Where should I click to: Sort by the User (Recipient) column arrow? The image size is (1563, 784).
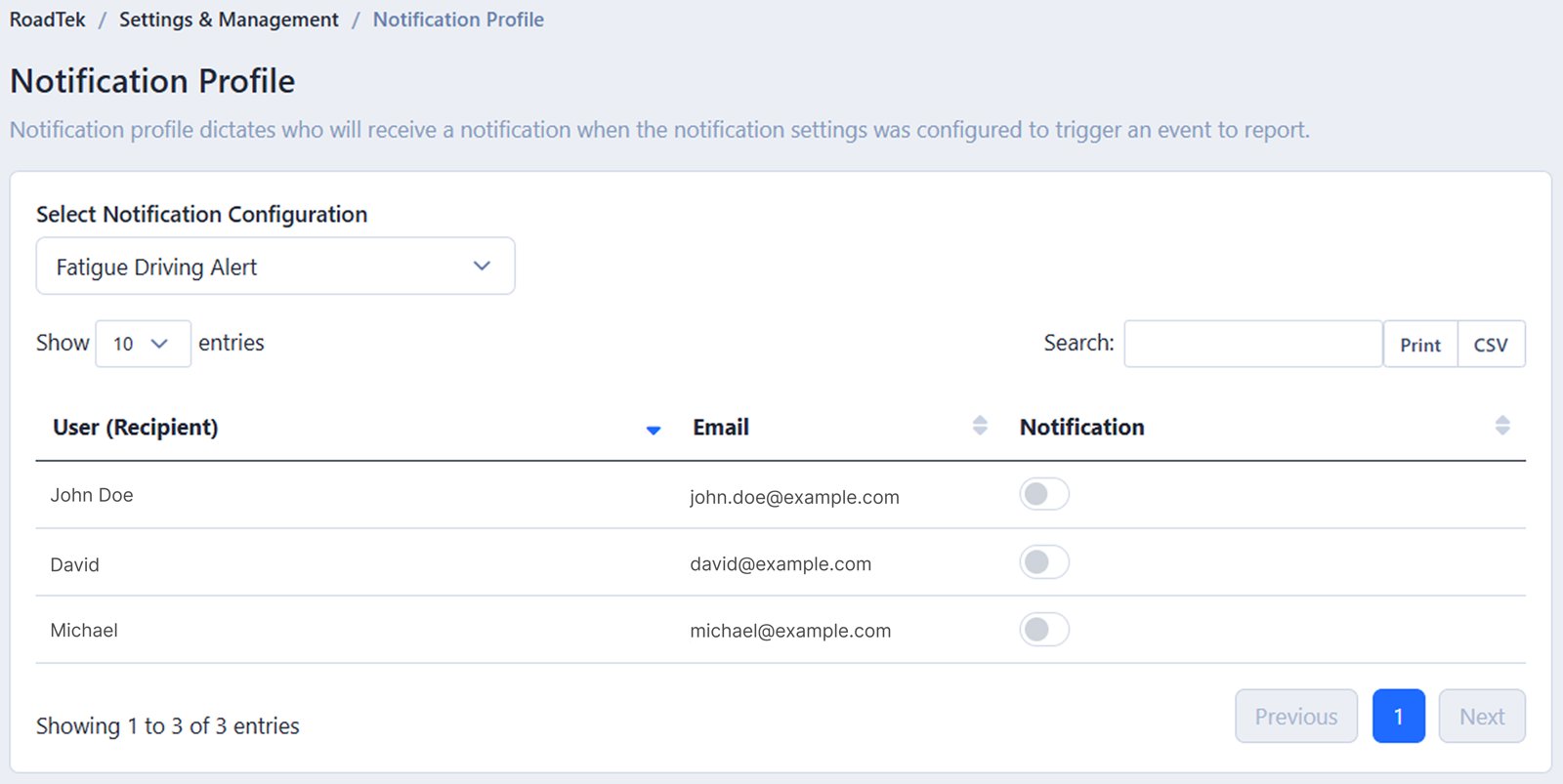point(654,430)
